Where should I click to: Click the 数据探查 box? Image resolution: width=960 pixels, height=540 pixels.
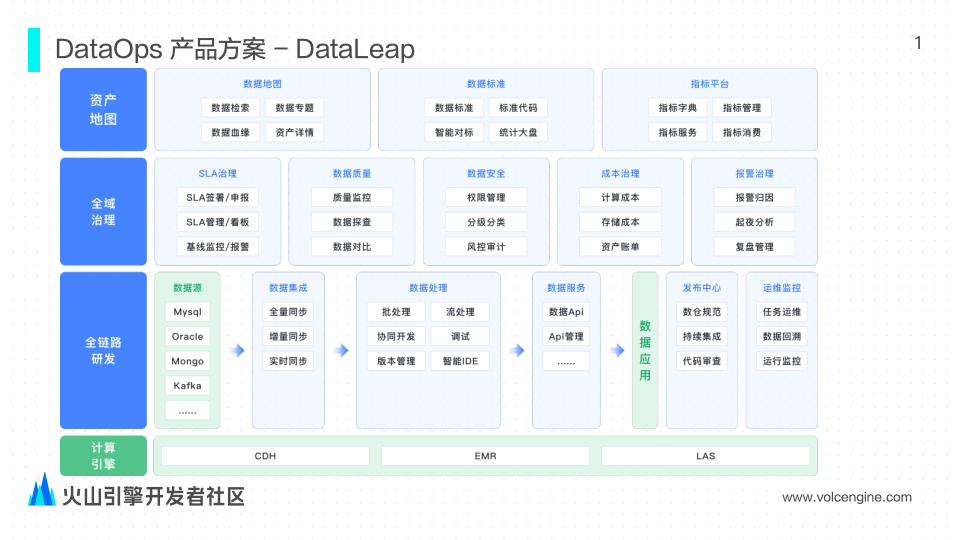pos(352,222)
